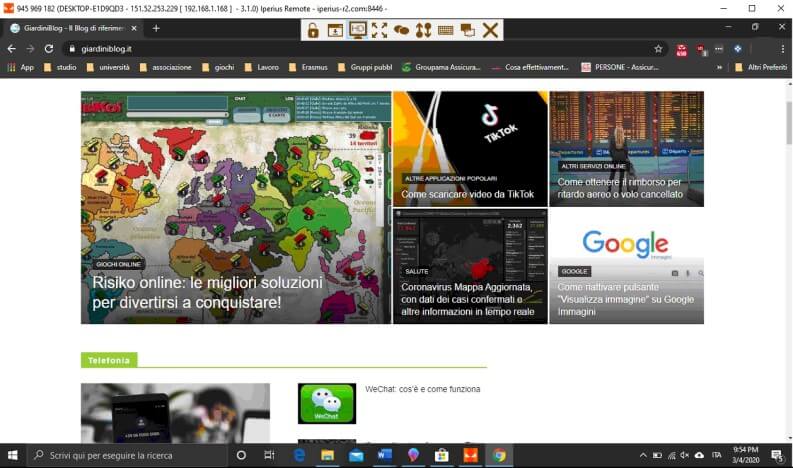This screenshot has width=793, height=468.
Task: Open the Telefonia section heading
Action: (x=109, y=360)
